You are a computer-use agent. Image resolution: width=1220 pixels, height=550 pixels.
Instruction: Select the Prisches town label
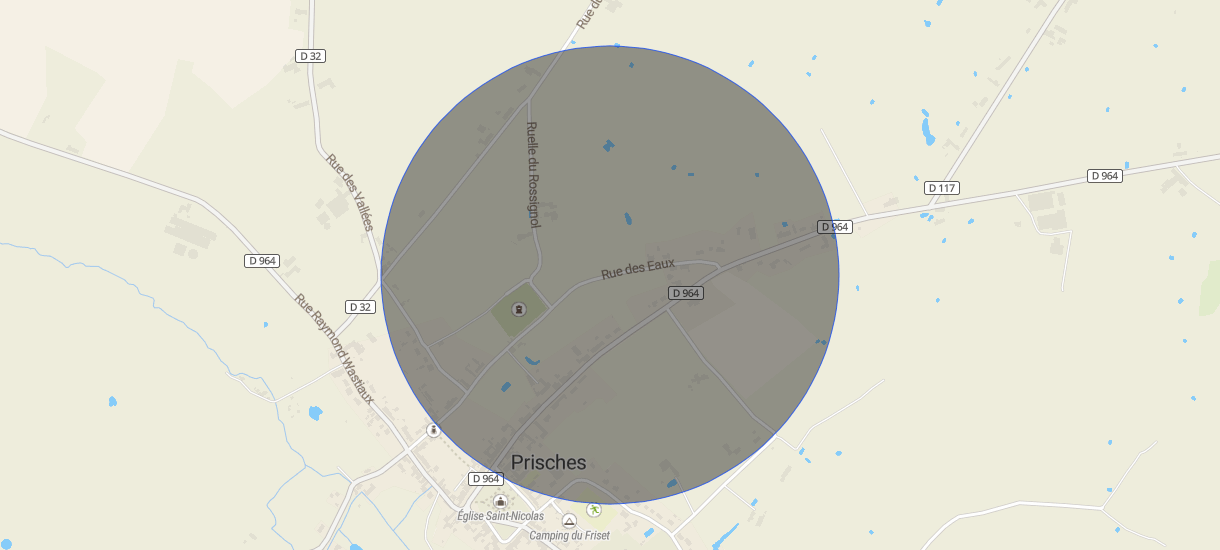tap(548, 462)
